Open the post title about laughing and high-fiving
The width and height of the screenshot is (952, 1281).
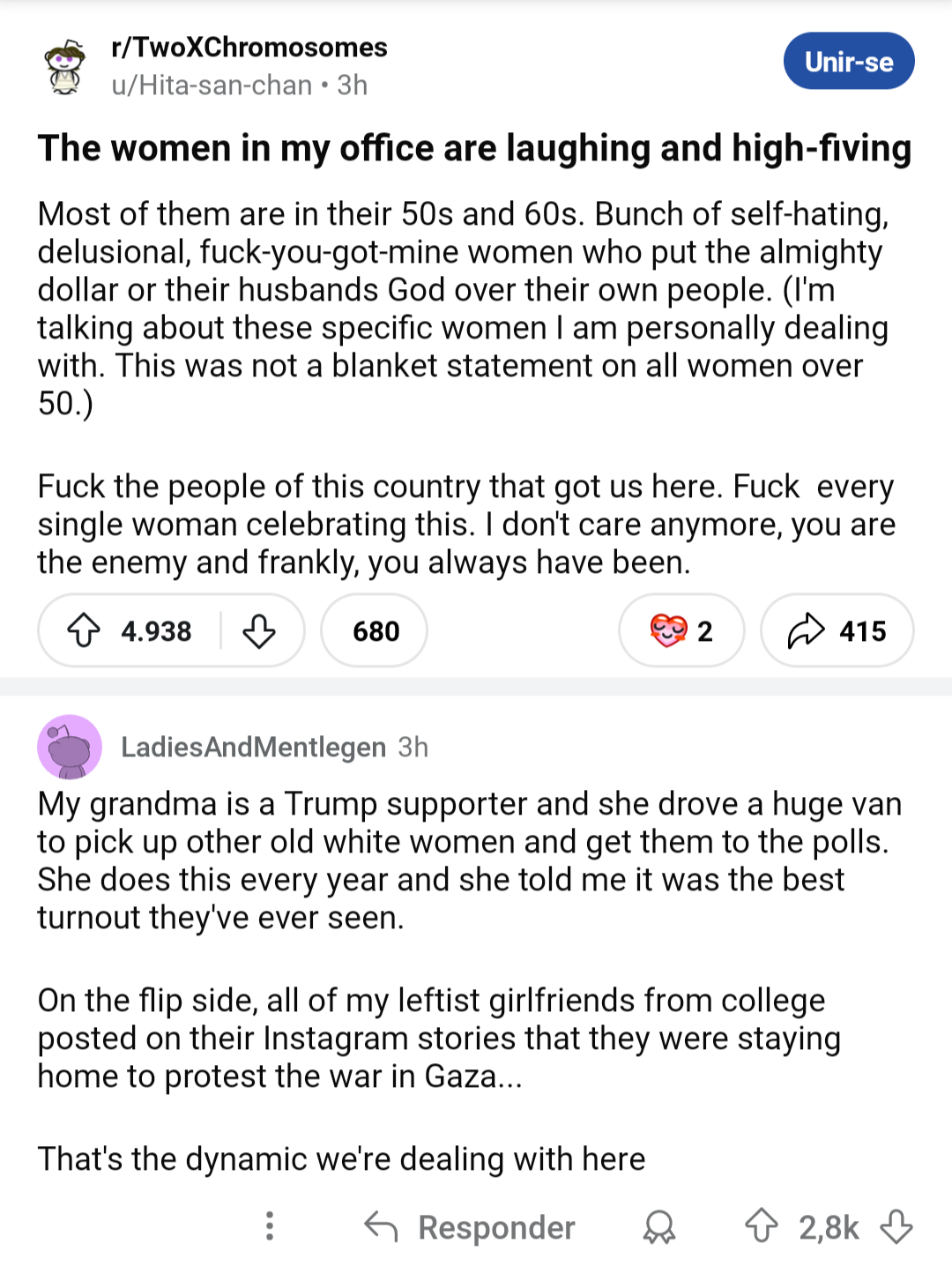coord(474,148)
